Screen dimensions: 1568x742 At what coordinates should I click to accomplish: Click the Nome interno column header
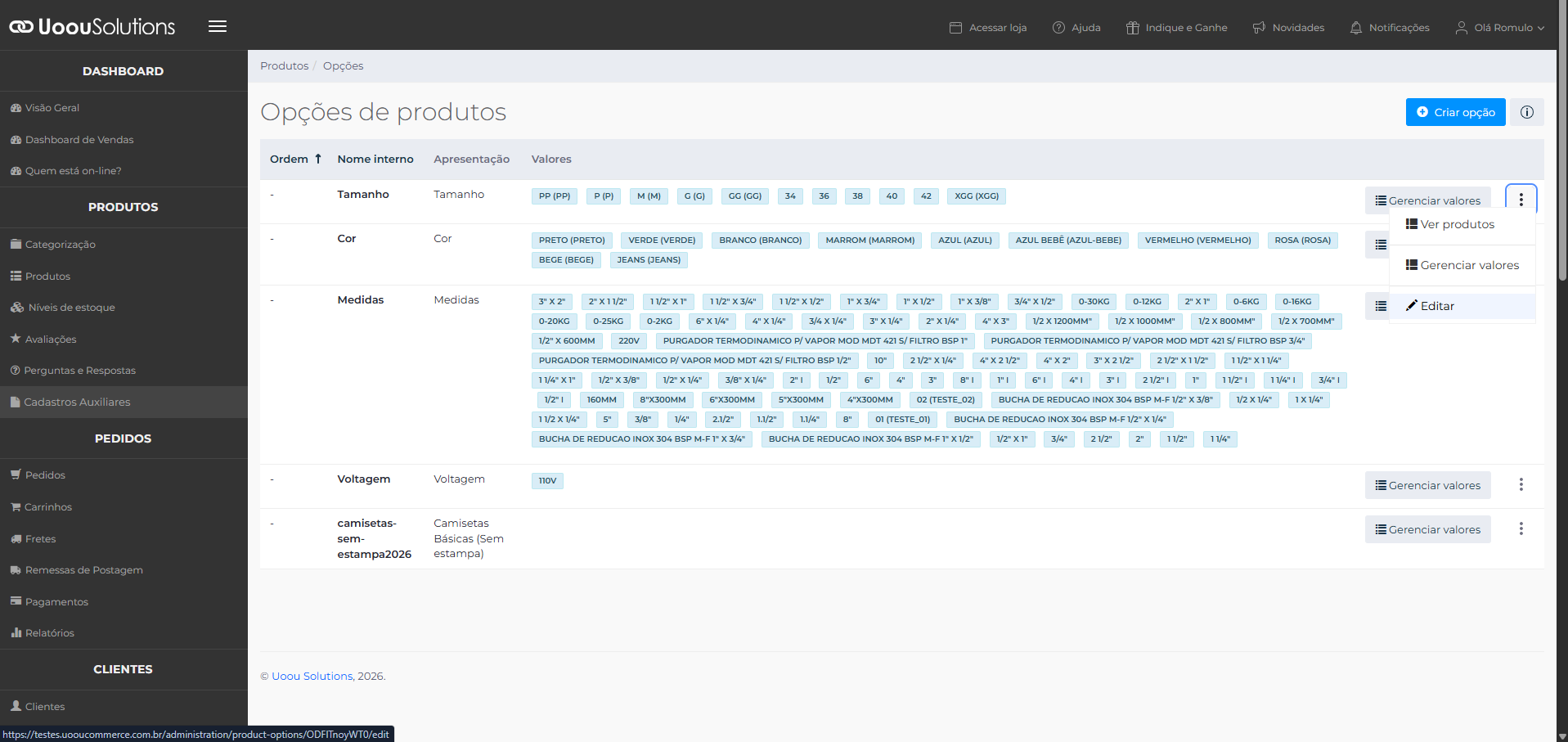tap(375, 160)
